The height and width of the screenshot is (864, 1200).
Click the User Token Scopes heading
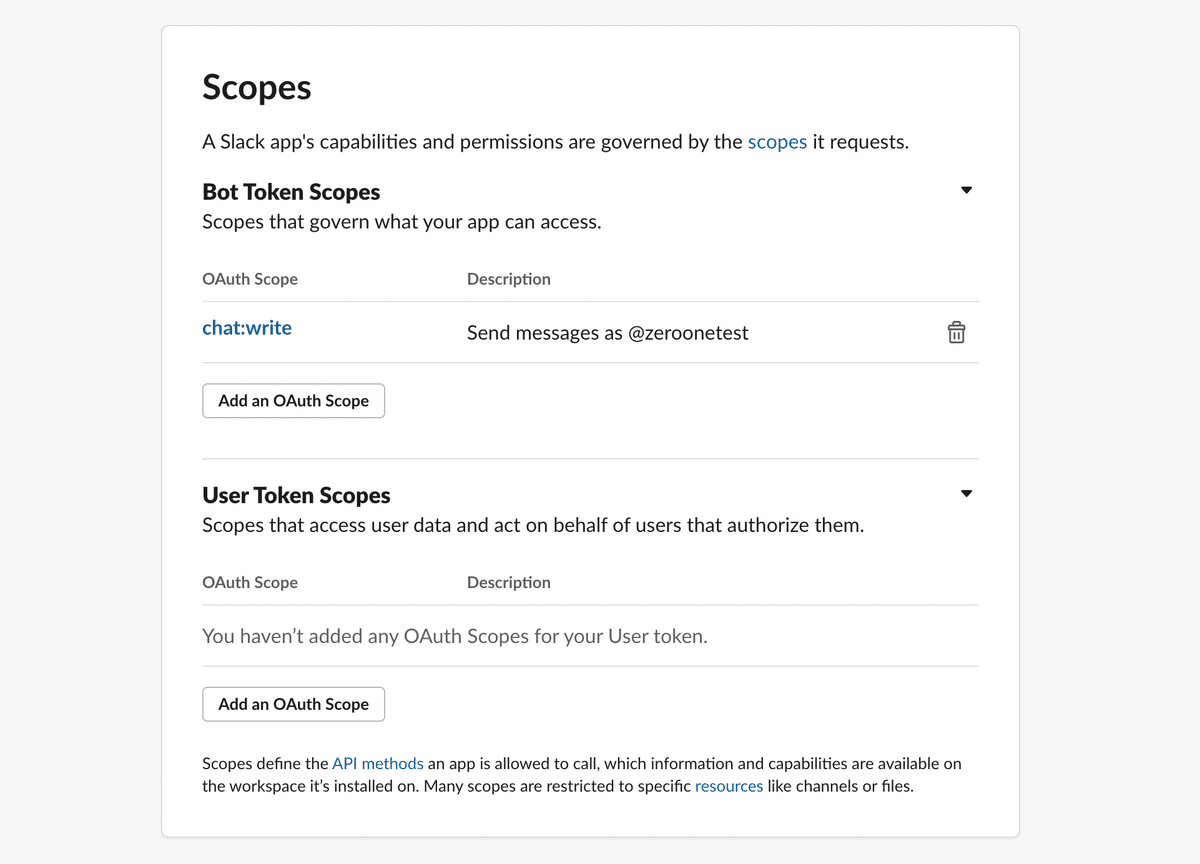point(296,496)
